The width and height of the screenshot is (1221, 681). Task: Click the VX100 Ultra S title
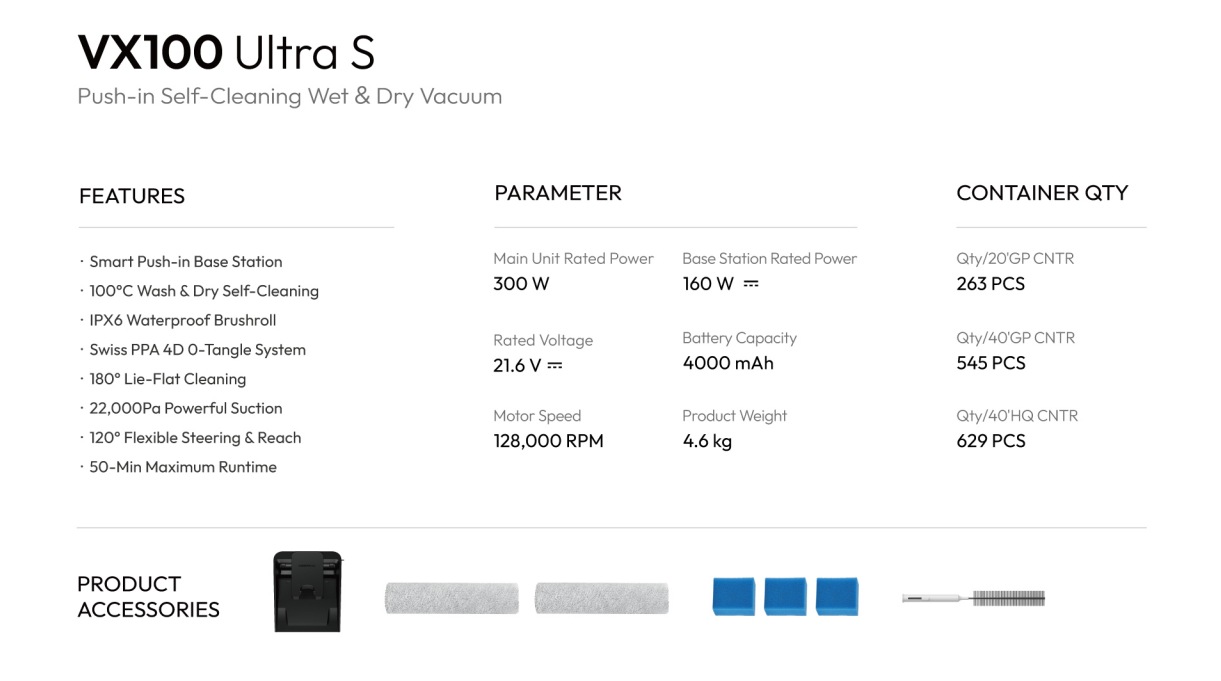226,53
